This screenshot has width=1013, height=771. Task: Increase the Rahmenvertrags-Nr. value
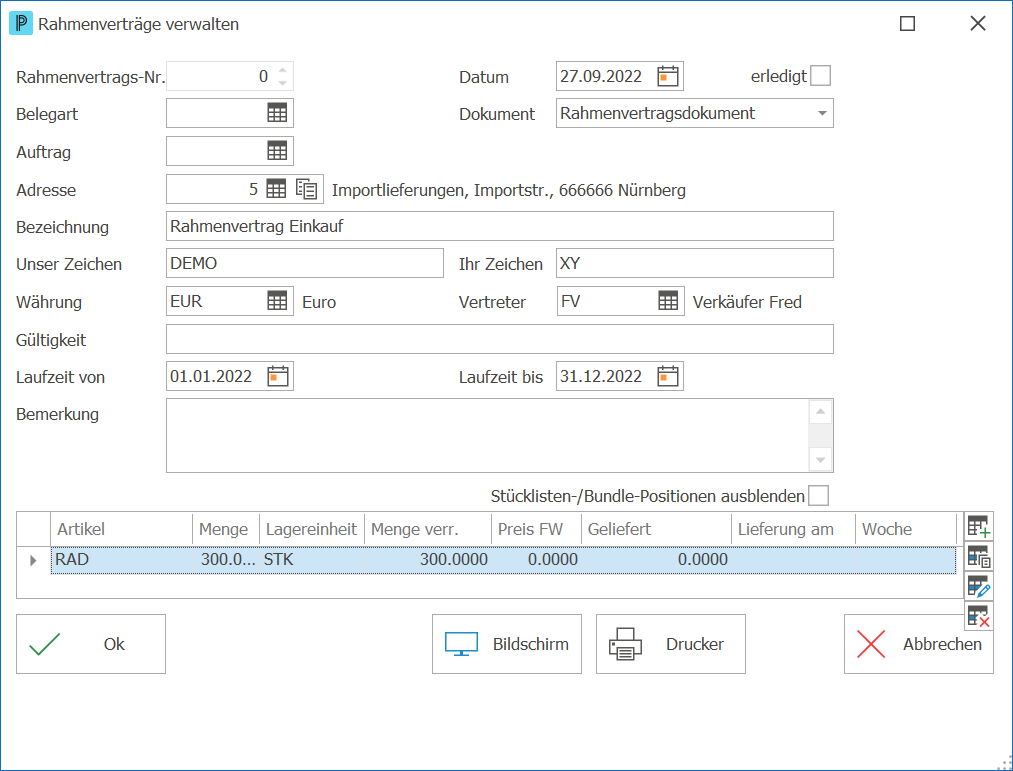[282, 70]
